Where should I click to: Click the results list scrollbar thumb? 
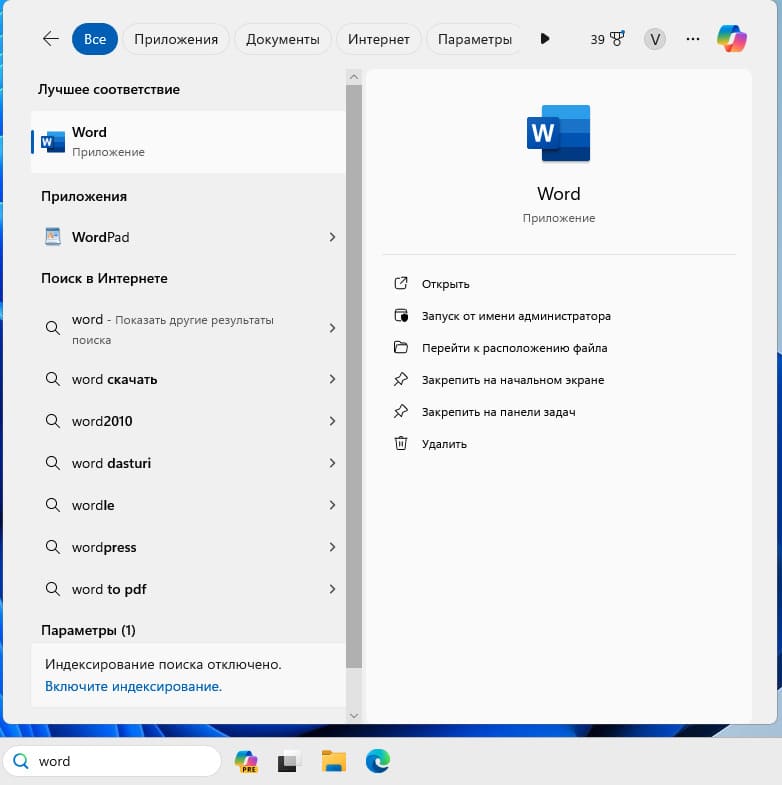(x=354, y=376)
